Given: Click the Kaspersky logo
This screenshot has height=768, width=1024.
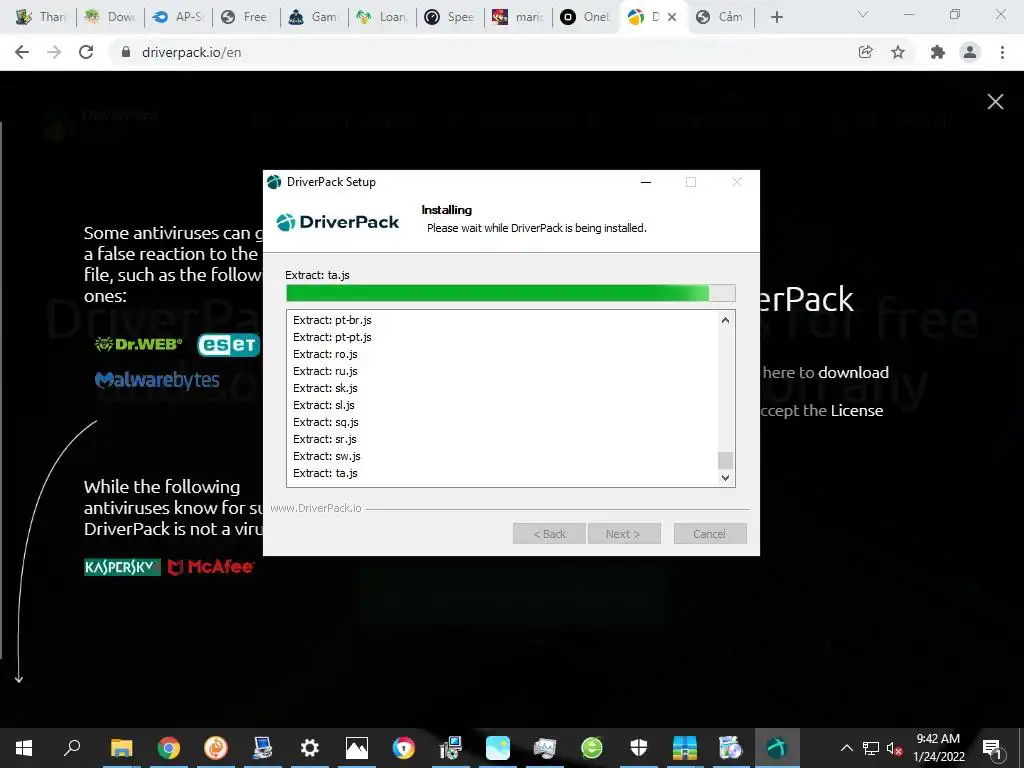Looking at the screenshot, I should click(x=122, y=567).
